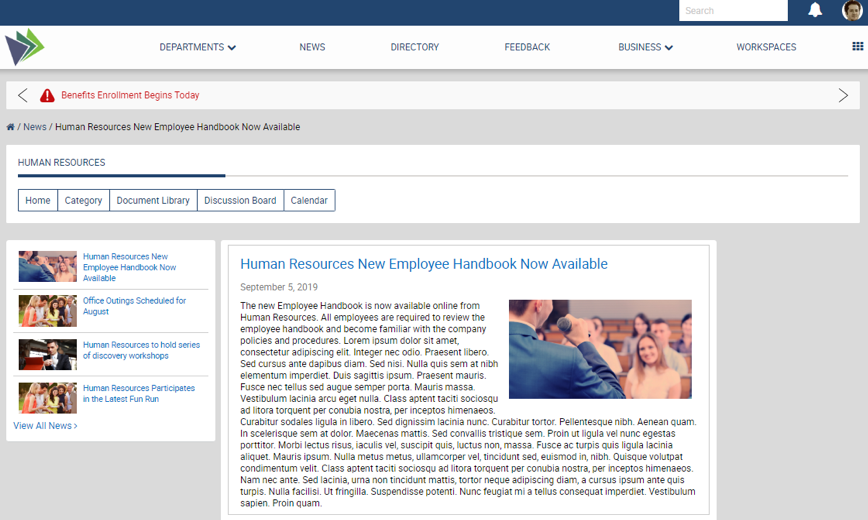Click the red alert warning icon
The height and width of the screenshot is (520, 868).
[x=47, y=96]
